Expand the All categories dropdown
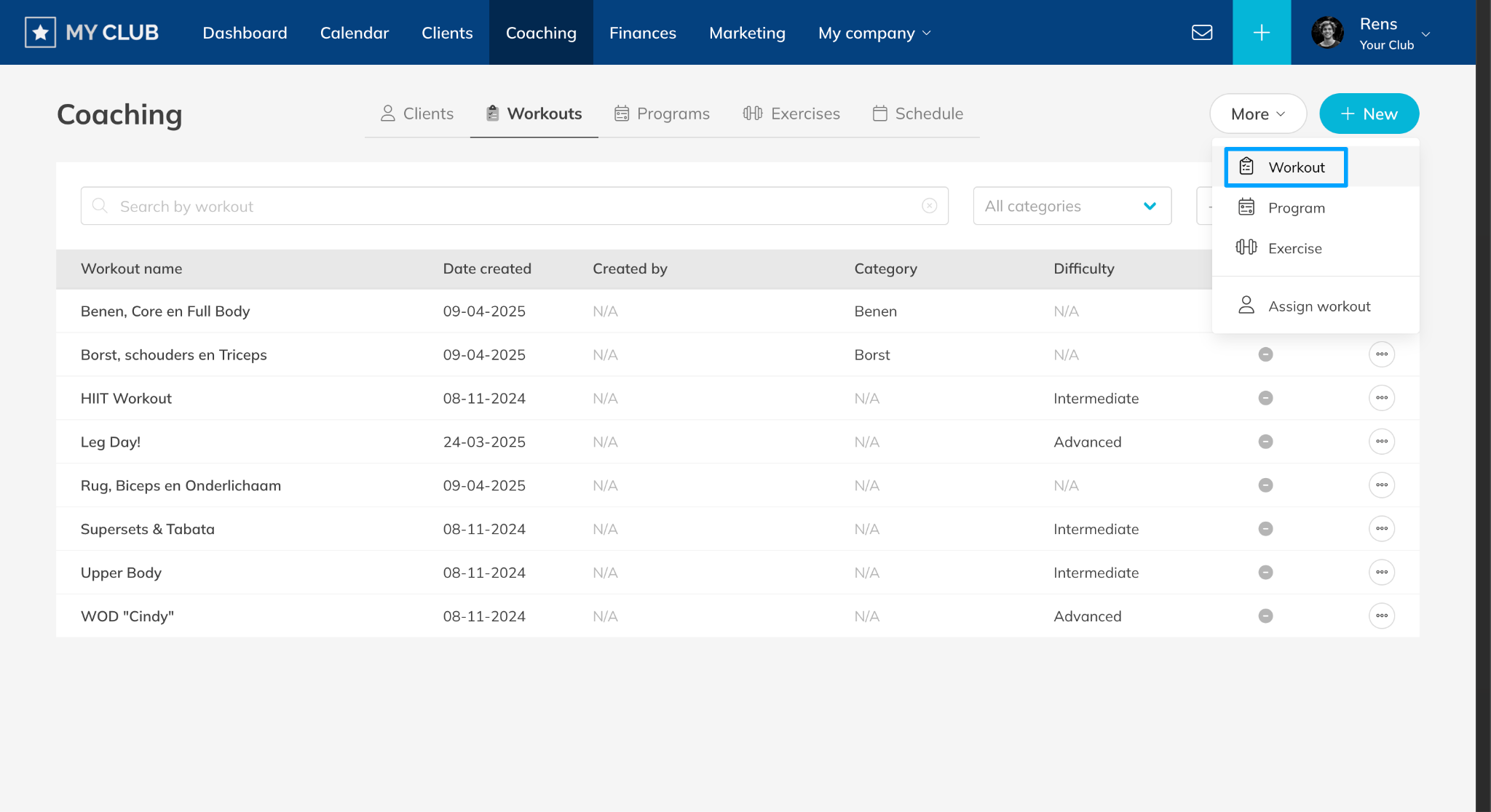1491x812 pixels. [x=1072, y=206]
